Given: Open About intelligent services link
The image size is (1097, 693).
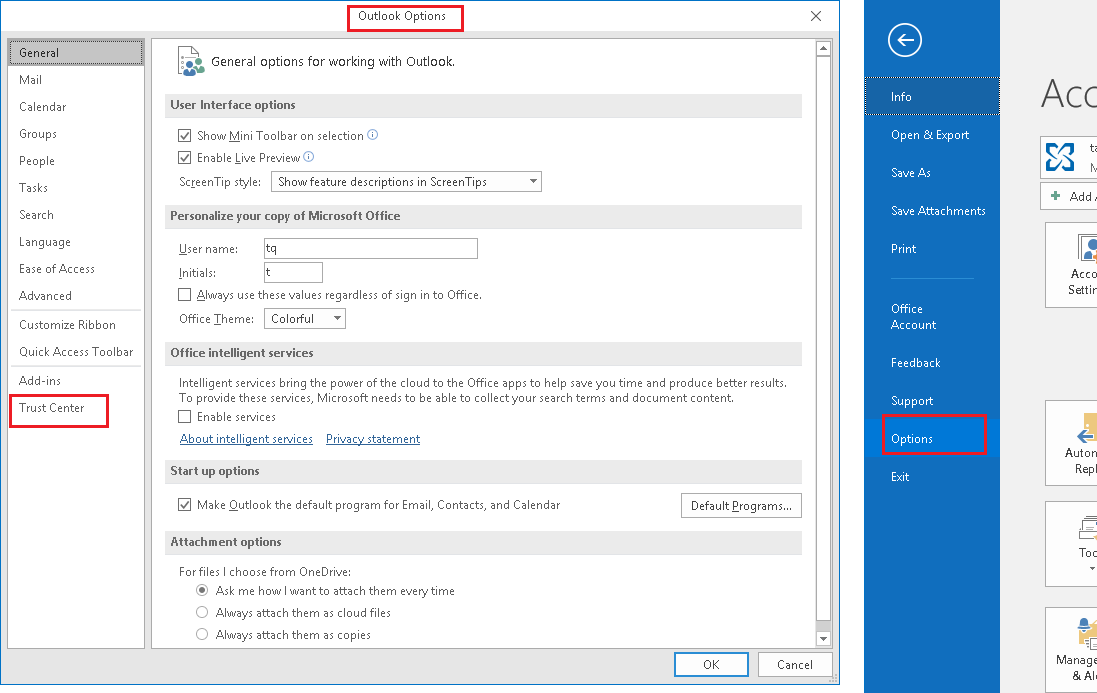Looking at the screenshot, I should coord(246,438).
